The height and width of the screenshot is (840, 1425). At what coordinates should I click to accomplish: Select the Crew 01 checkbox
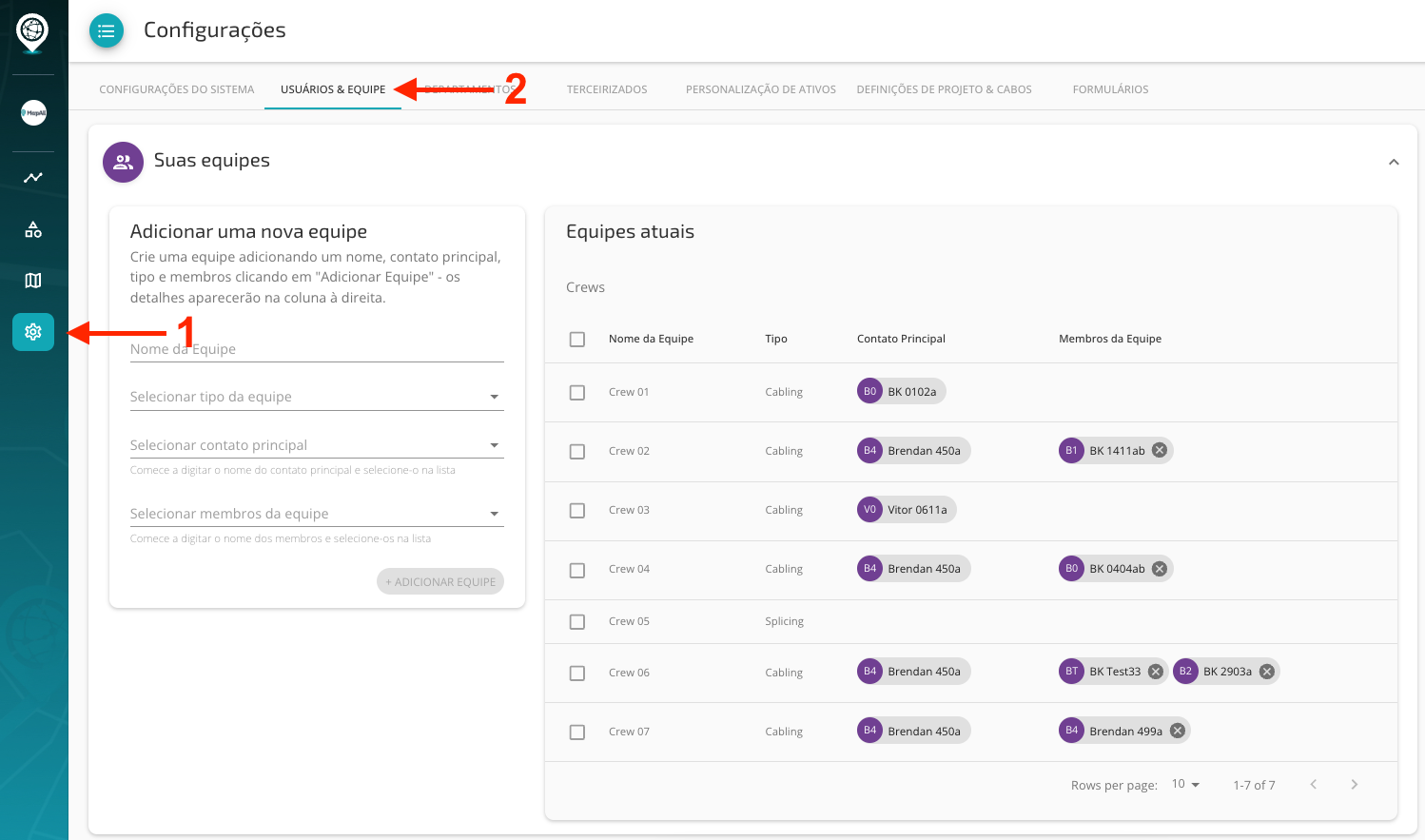[x=577, y=393]
